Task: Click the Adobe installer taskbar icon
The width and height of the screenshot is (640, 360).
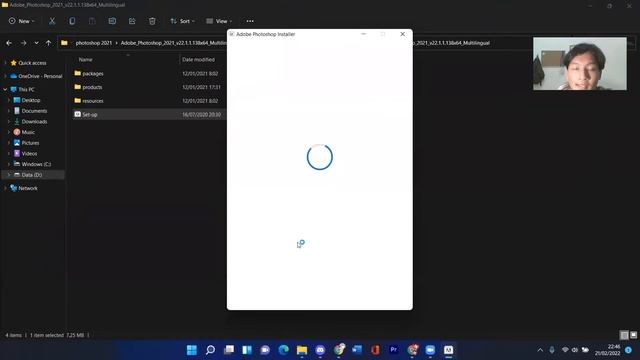Action: point(448,350)
